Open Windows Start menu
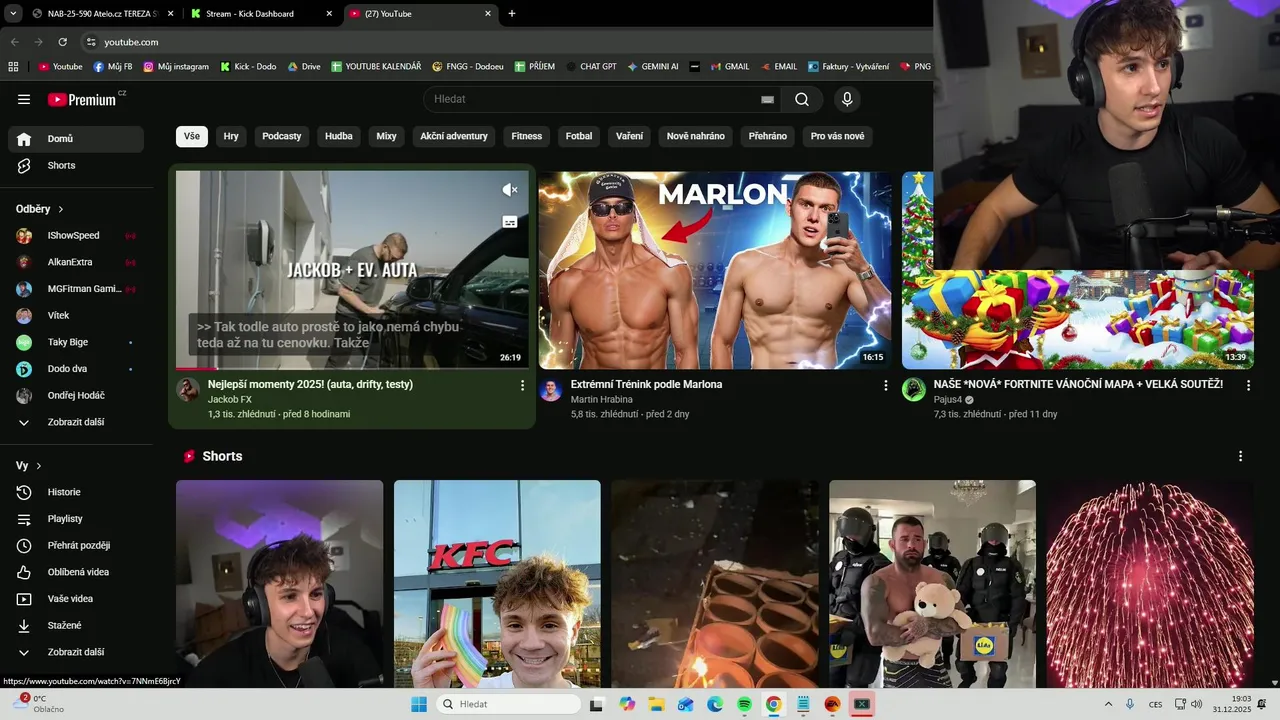The image size is (1280, 720). [419, 704]
